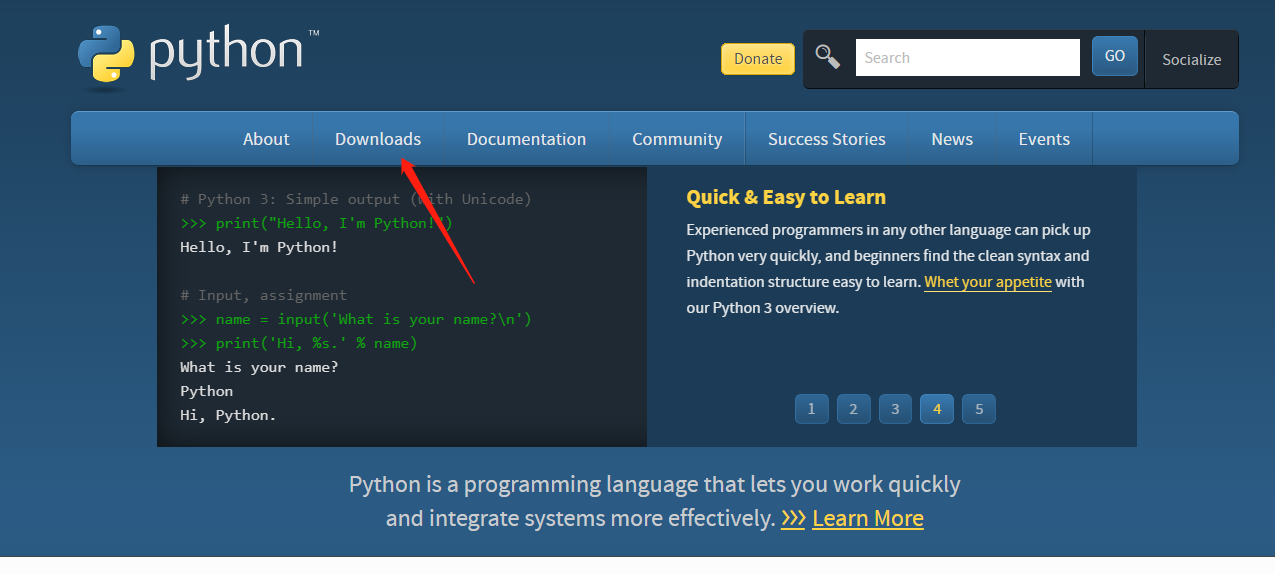Follow the Learn More link
The height and width of the screenshot is (574, 1275).
pos(868,518)
